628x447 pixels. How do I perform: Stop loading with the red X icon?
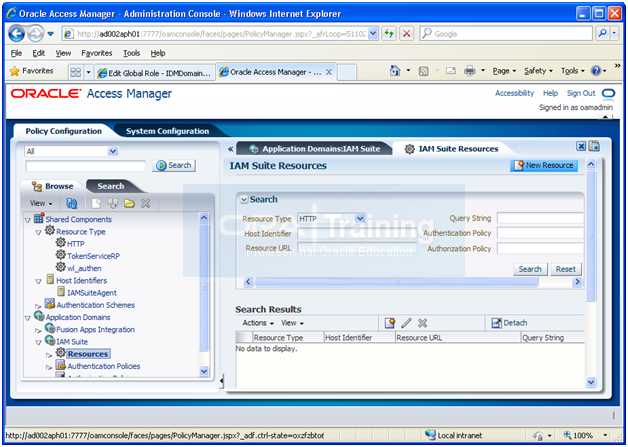tap(407, 34)
